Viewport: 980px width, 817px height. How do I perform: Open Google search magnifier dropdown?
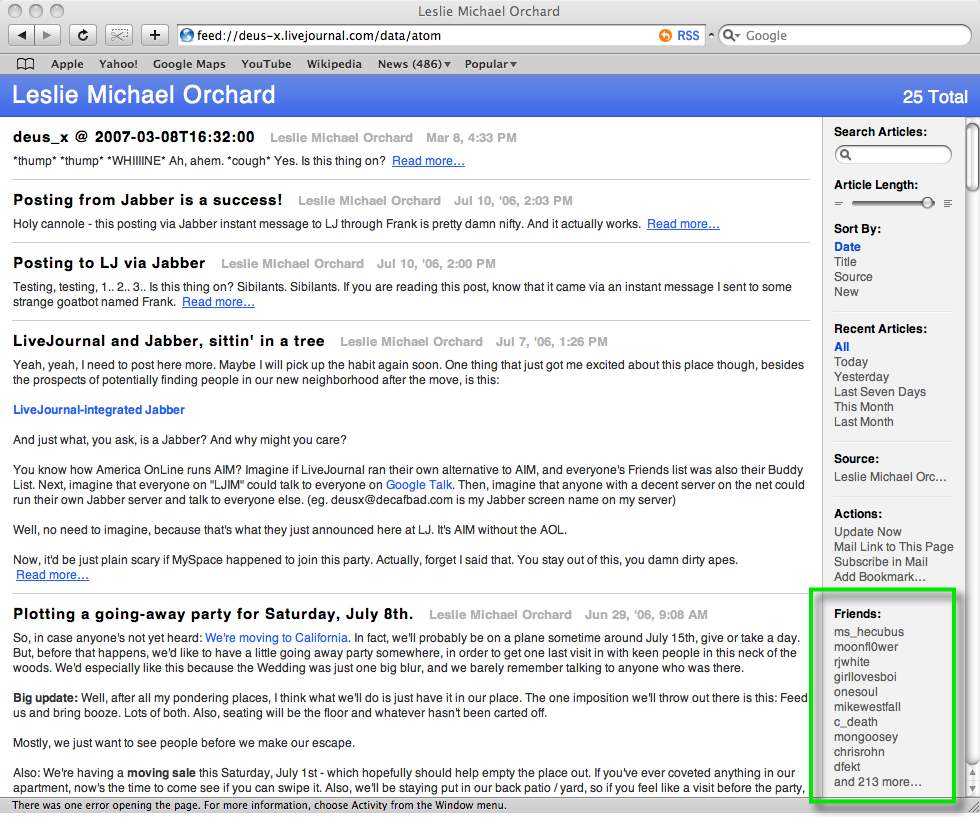[x=730, y=36]
